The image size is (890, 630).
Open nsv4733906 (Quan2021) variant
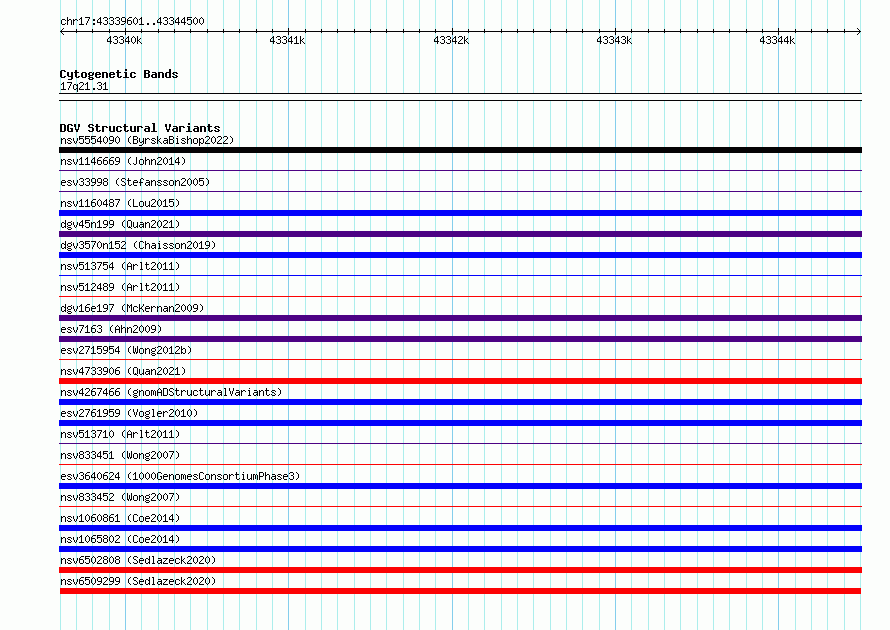point(123,371)
